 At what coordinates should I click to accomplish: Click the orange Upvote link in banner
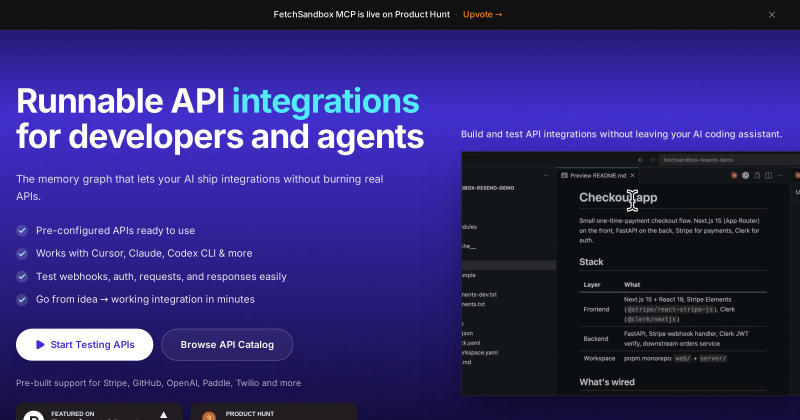point(482,14)
